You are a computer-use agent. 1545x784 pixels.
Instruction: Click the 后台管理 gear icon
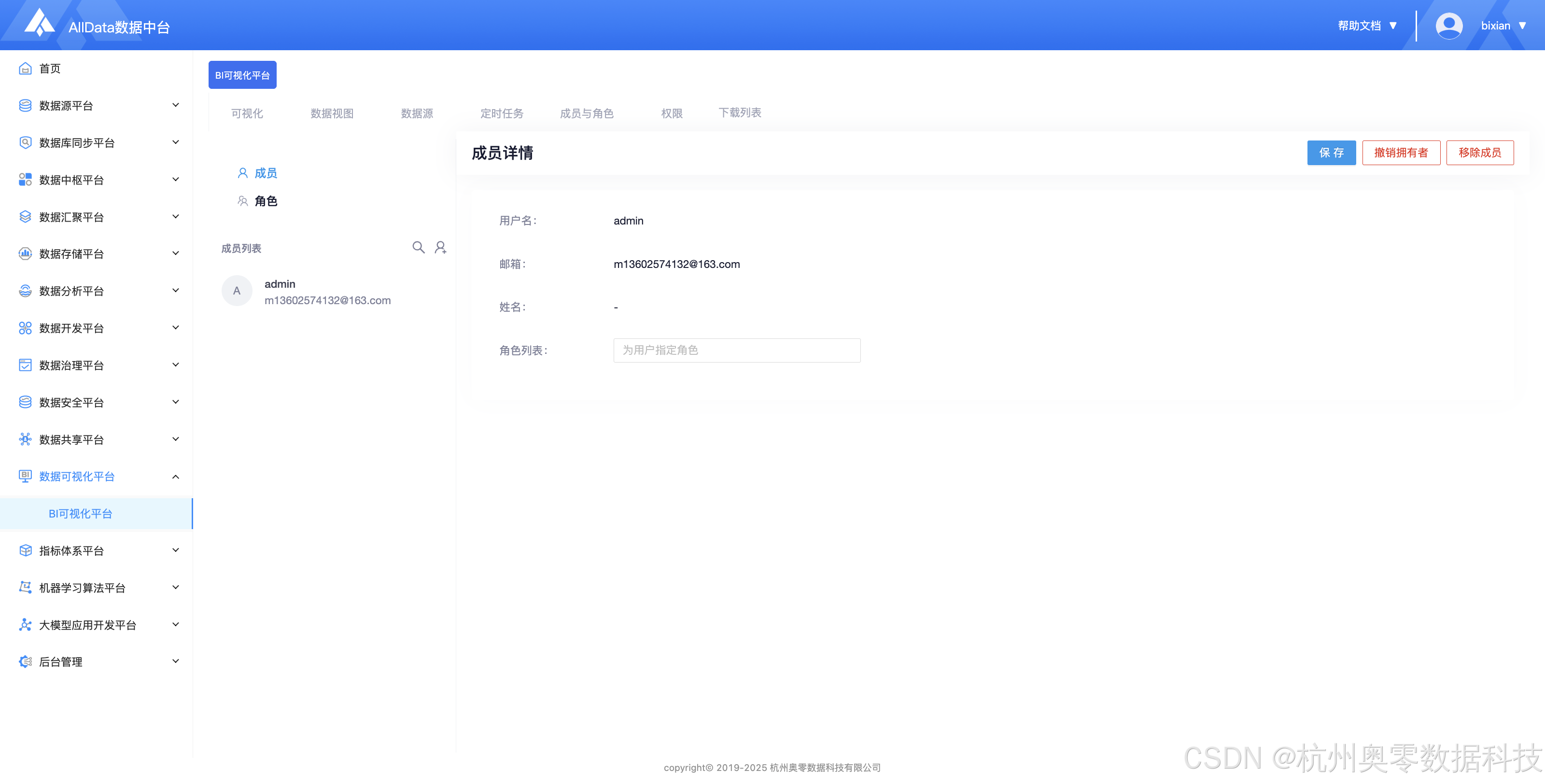point(25,662)
